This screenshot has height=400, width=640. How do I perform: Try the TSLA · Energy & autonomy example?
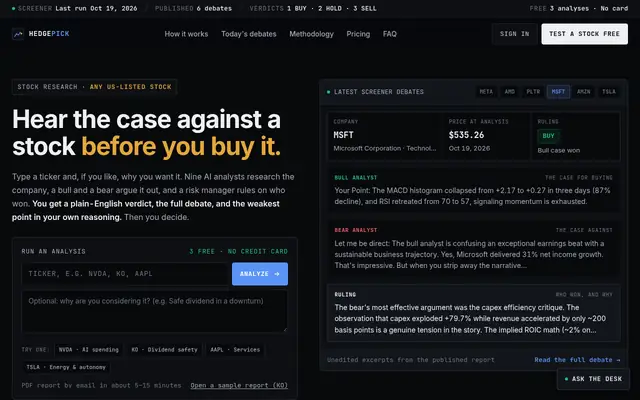point(66,367)
